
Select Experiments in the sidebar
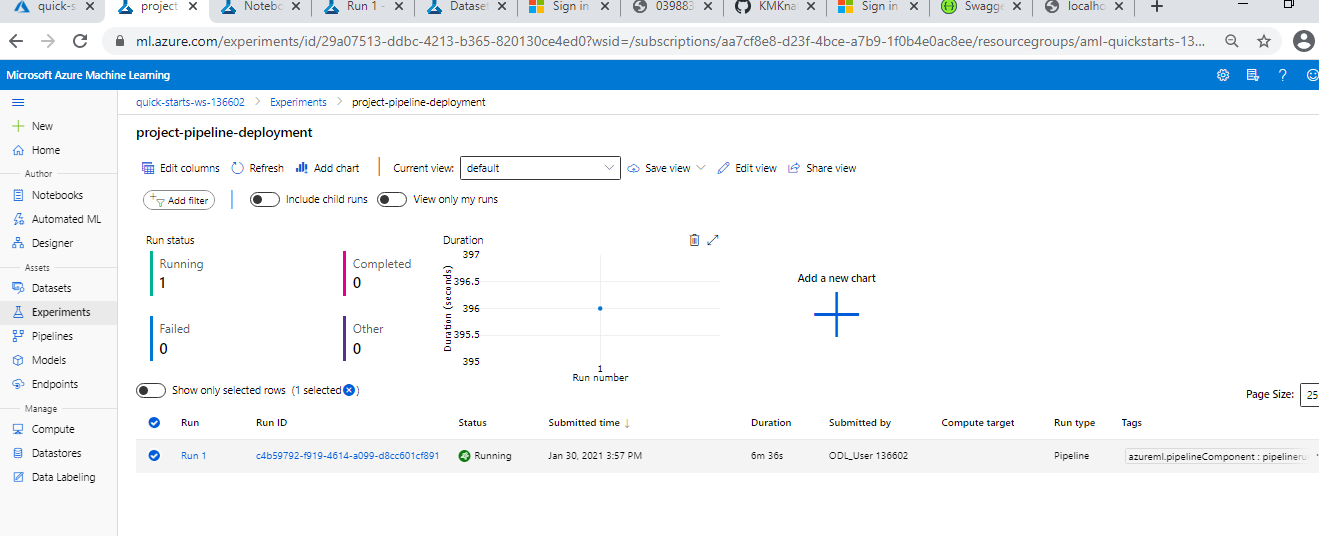(x=58, y=312)
